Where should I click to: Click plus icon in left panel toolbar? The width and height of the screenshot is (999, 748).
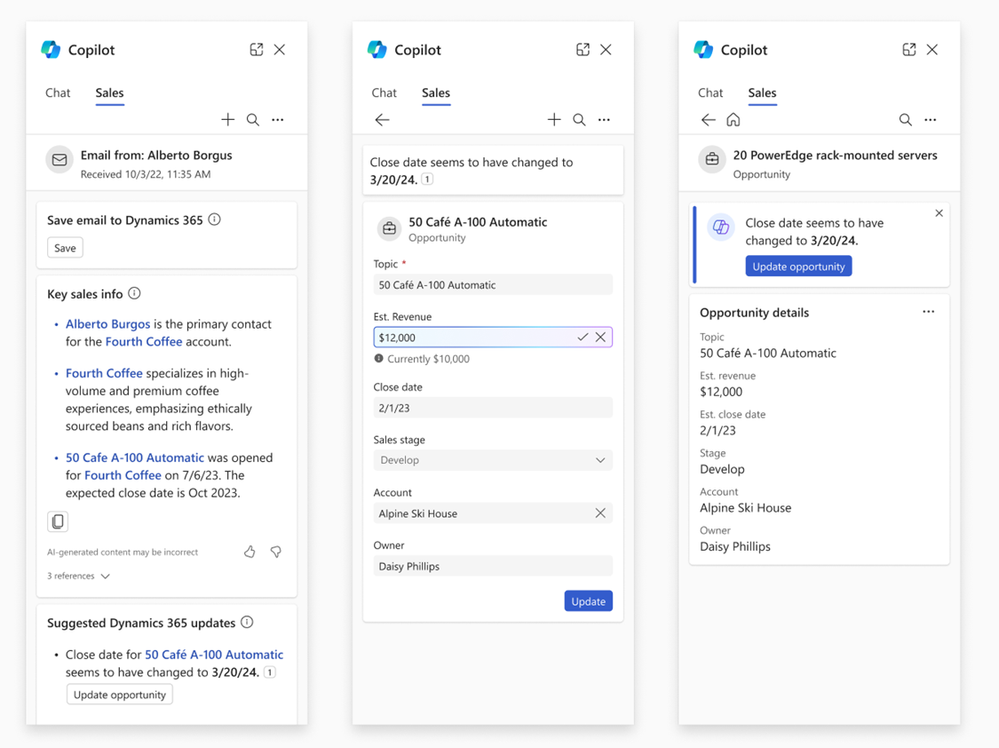coord(227,120)
